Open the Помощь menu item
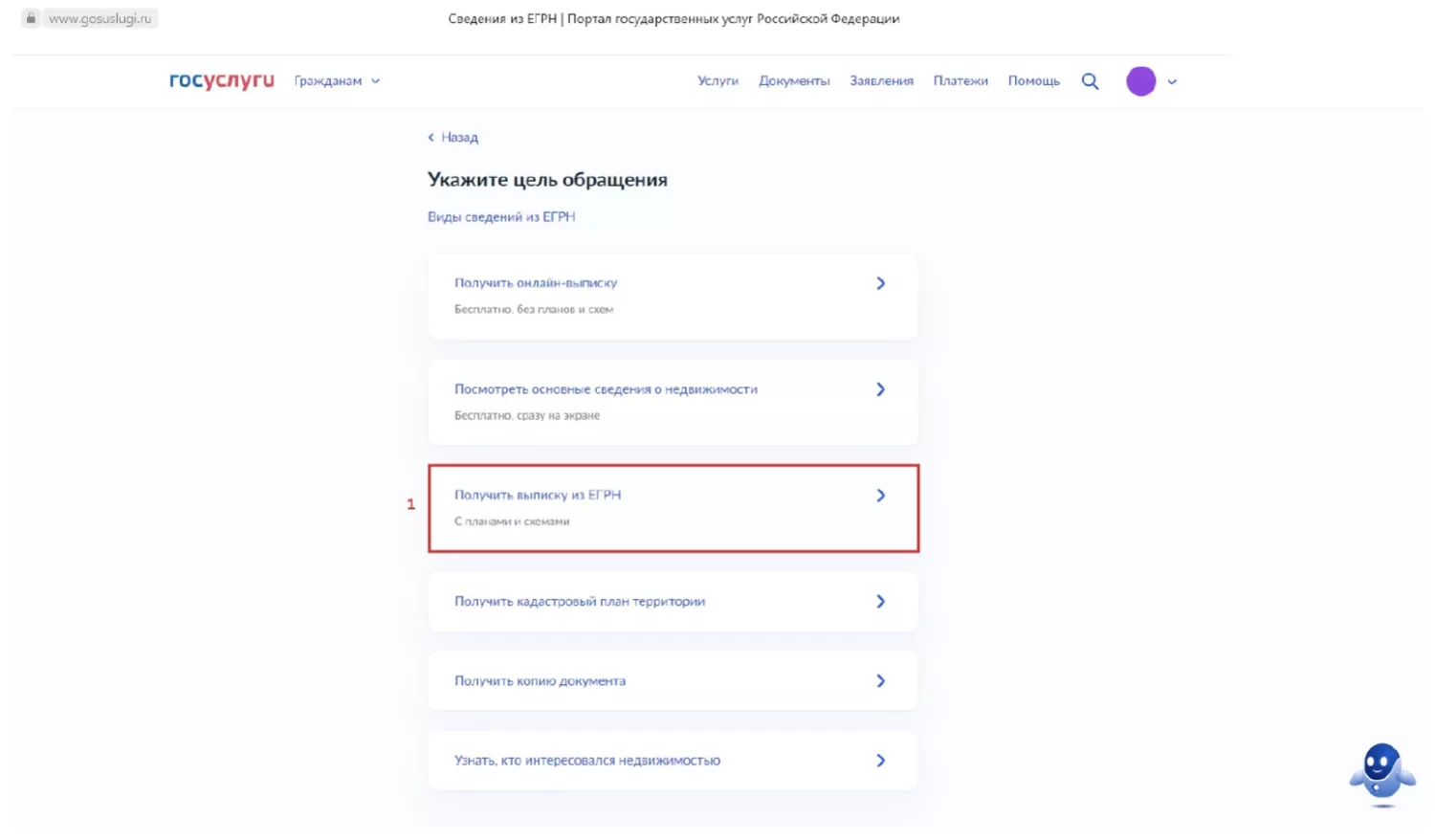1435x840 pixels. point(1033,81)
